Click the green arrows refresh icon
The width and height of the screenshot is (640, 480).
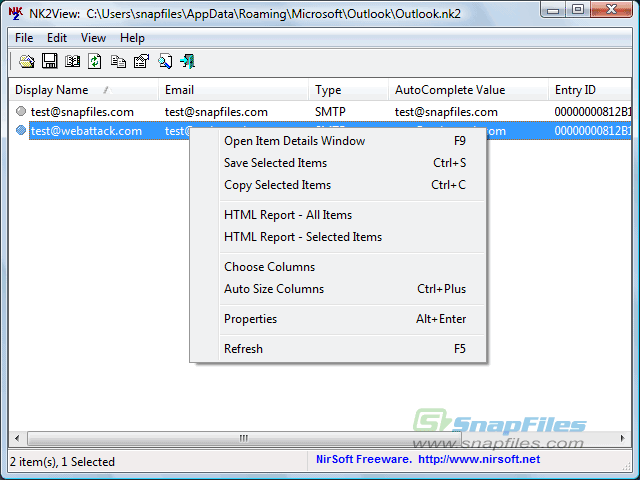[x=95, y=62]
